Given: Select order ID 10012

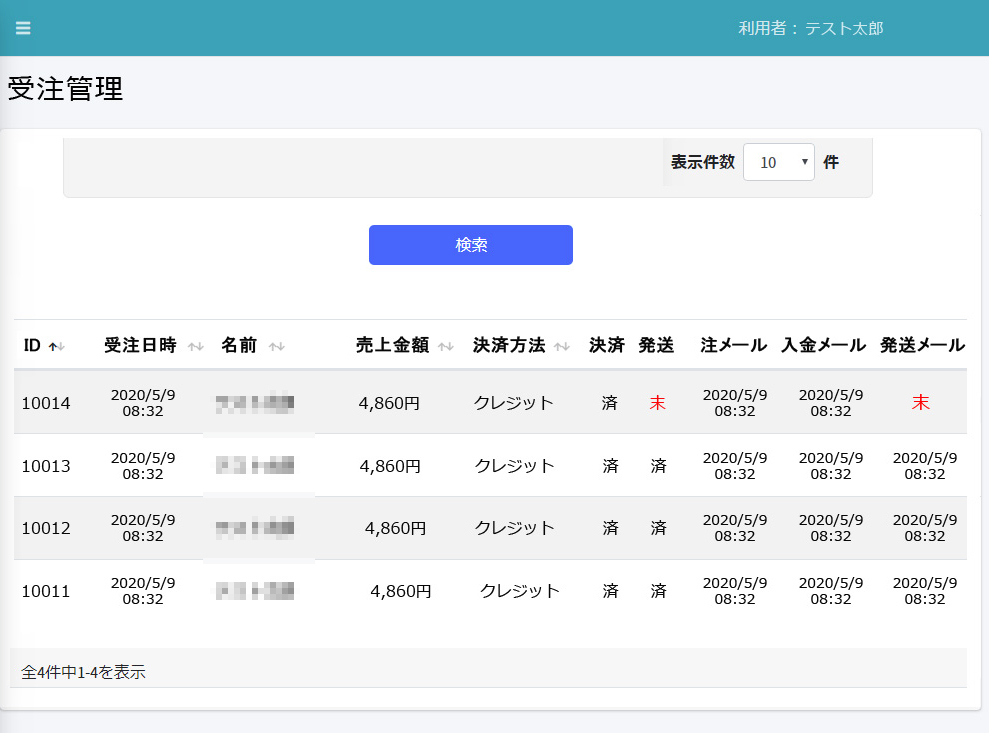Looking at the screenshot, I should (46, 528).
